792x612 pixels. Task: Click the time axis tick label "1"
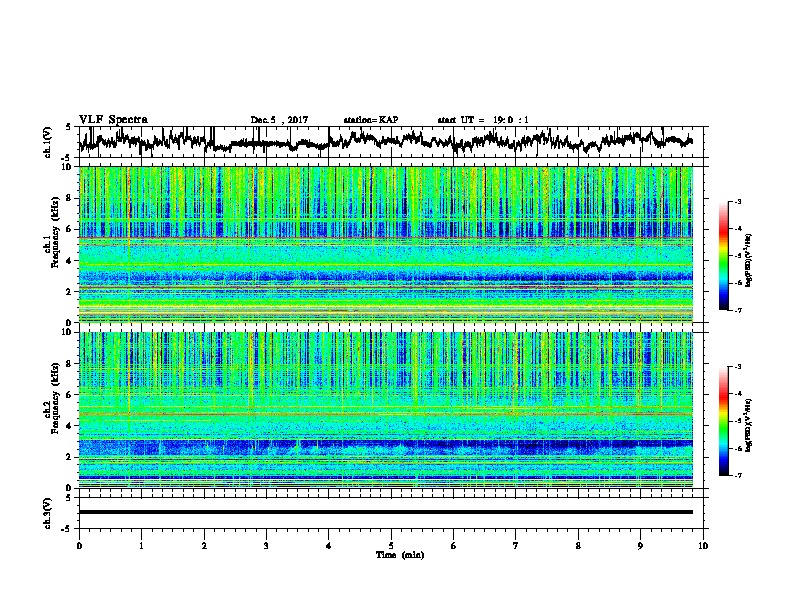click(x=141, y=546)
